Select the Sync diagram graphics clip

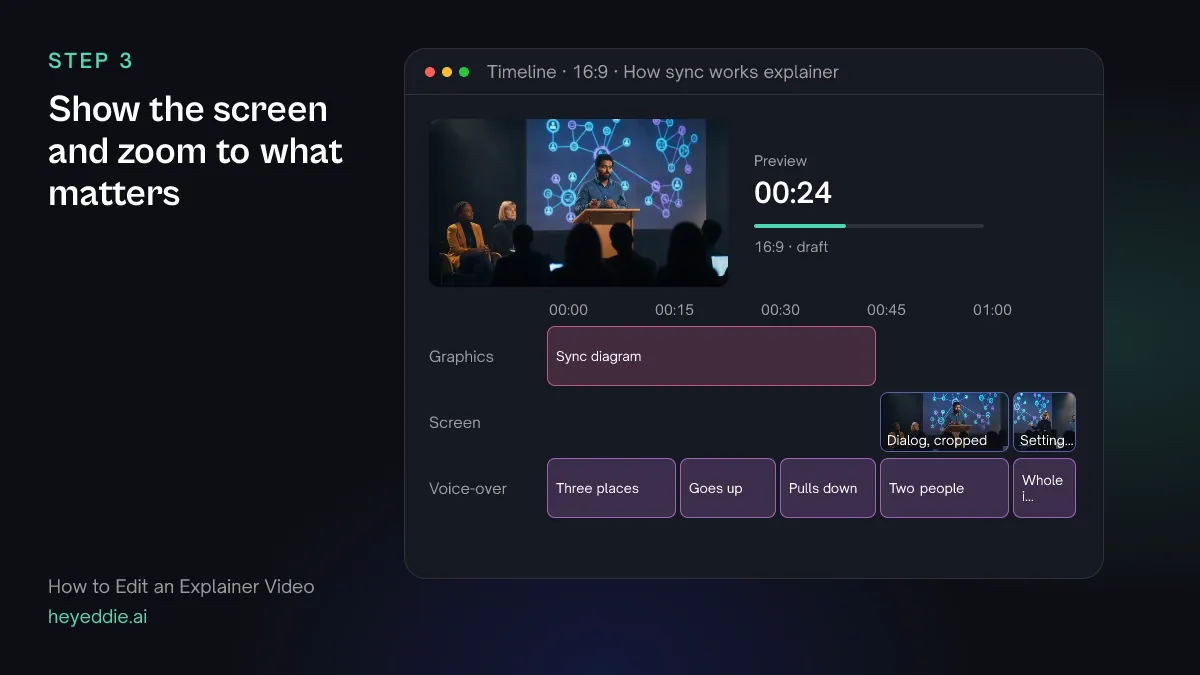click(711, 356)
